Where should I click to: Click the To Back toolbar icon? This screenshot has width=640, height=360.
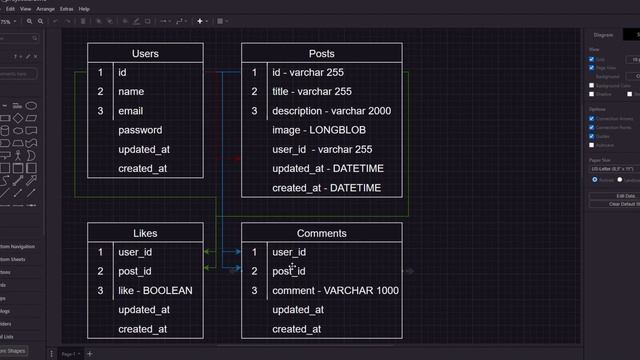click(110, 21)
